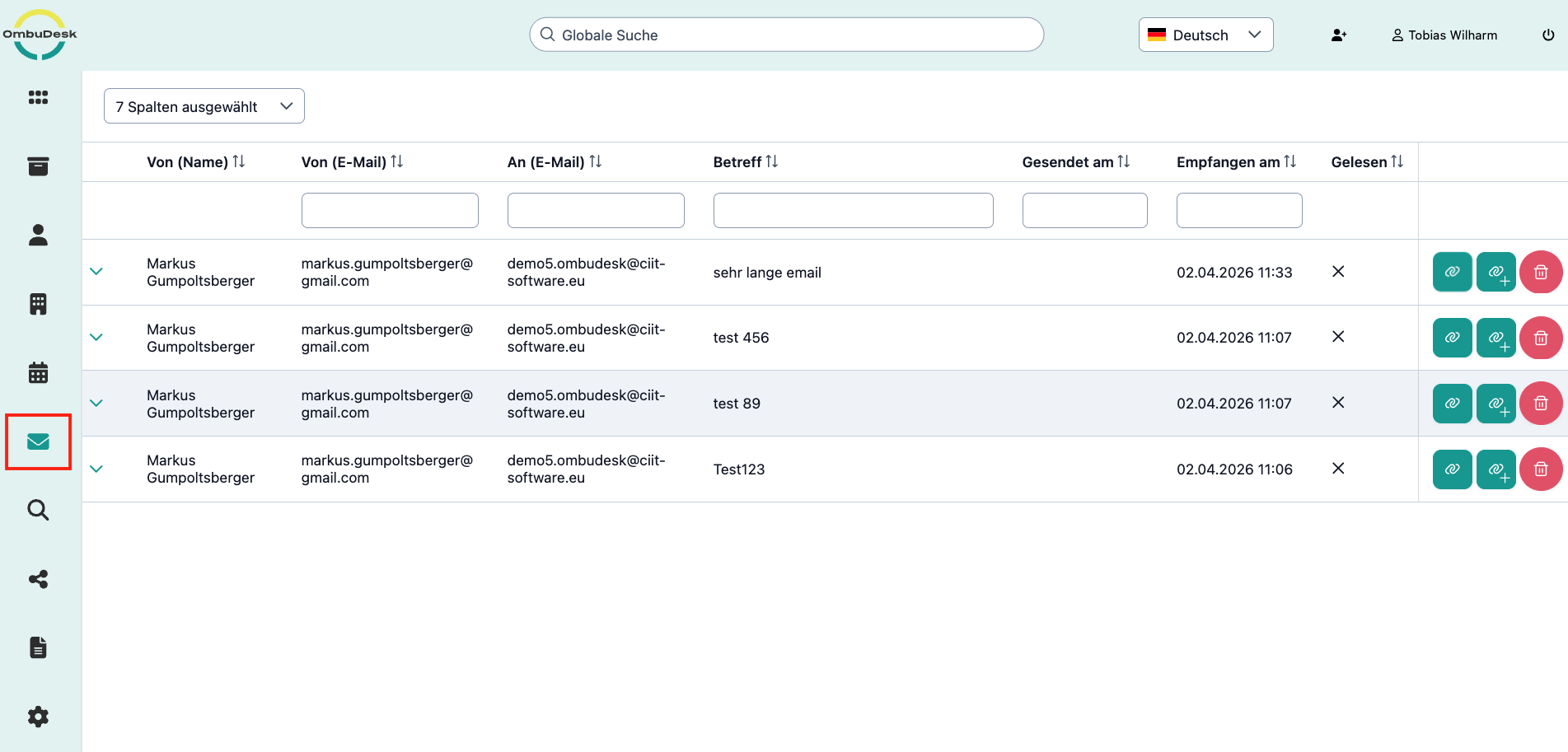
Task: Click the add user icon in header
Action: (1339, 35)
